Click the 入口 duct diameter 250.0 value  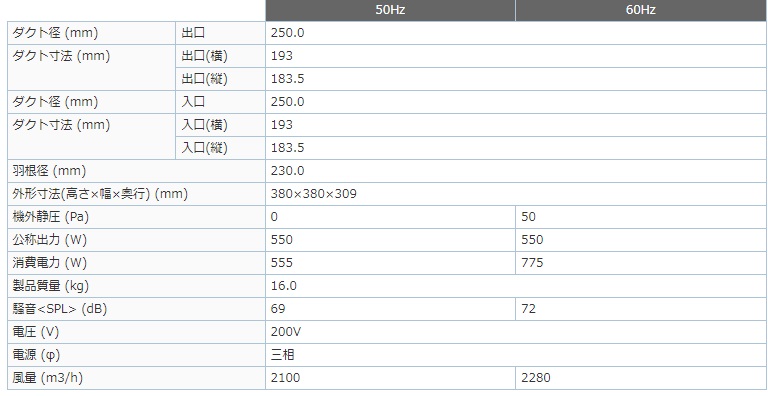pyautogui.click(x=288, y=102)
